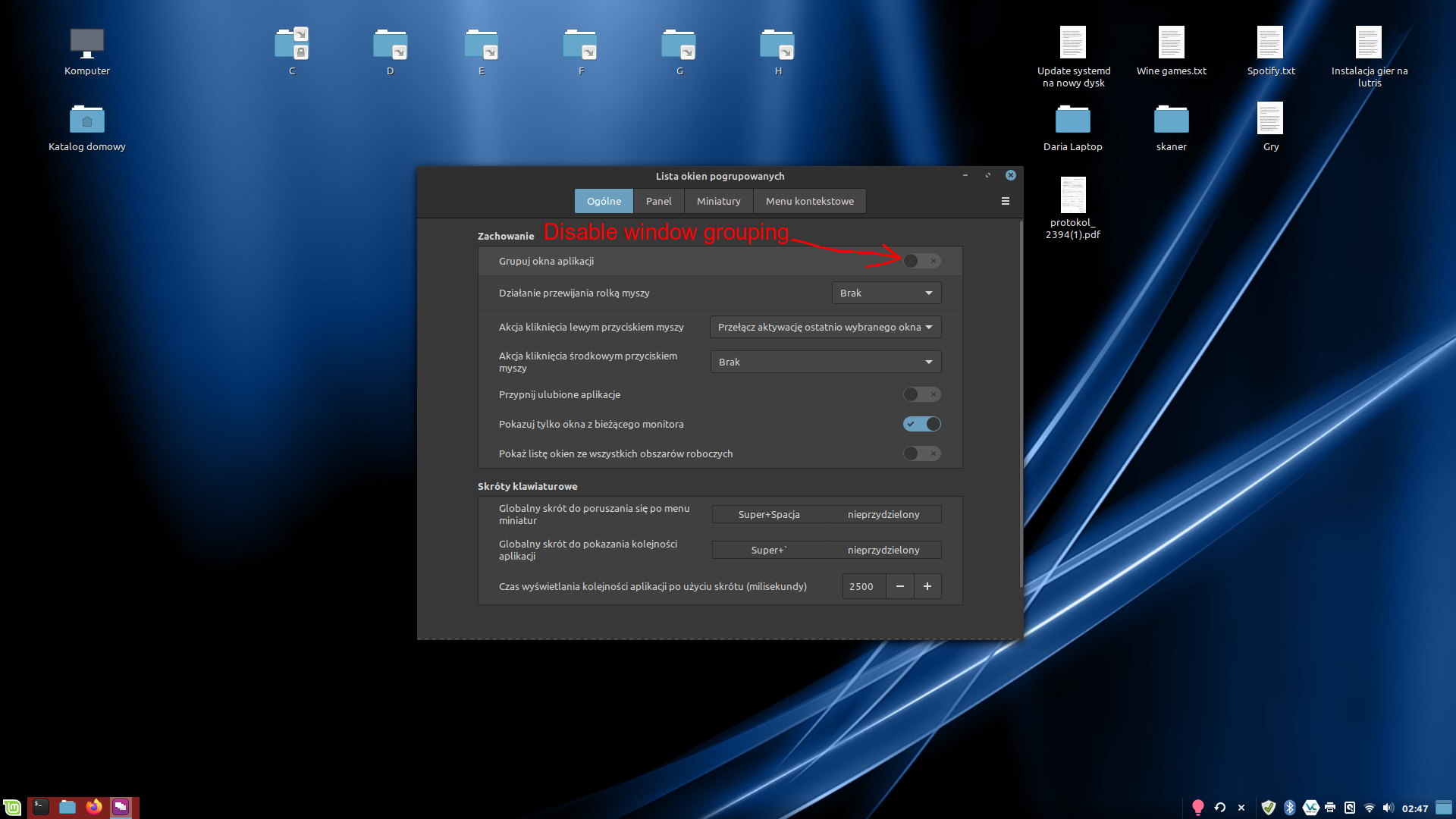Viewport: 1456px width, 819px height.
Task: Open the Działanie przewijania rolką myszy dropdown
Action: point(886,293)
